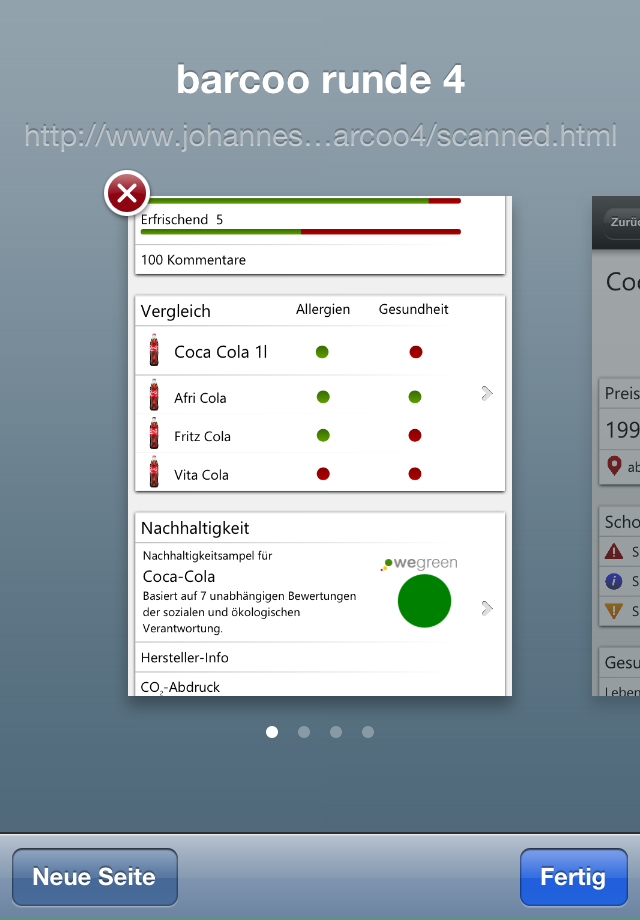Tap the Zurück button in next page

coord(622,223)
